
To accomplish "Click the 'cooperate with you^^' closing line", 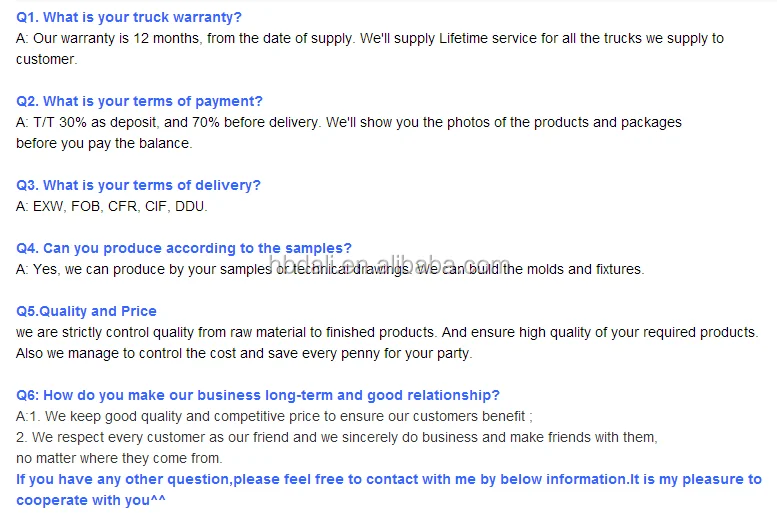I will (91, 501).
